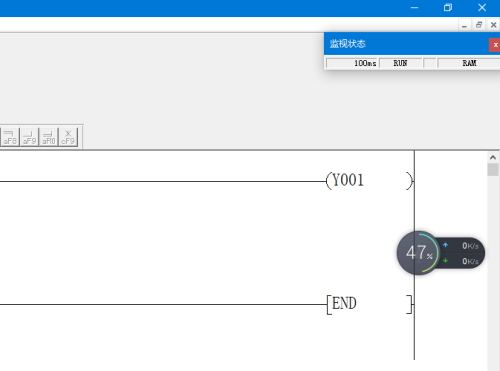The height and width of the screenshot is (371, 500).
Task: Click the RAM memory indicator
Action: pos(469,63)
